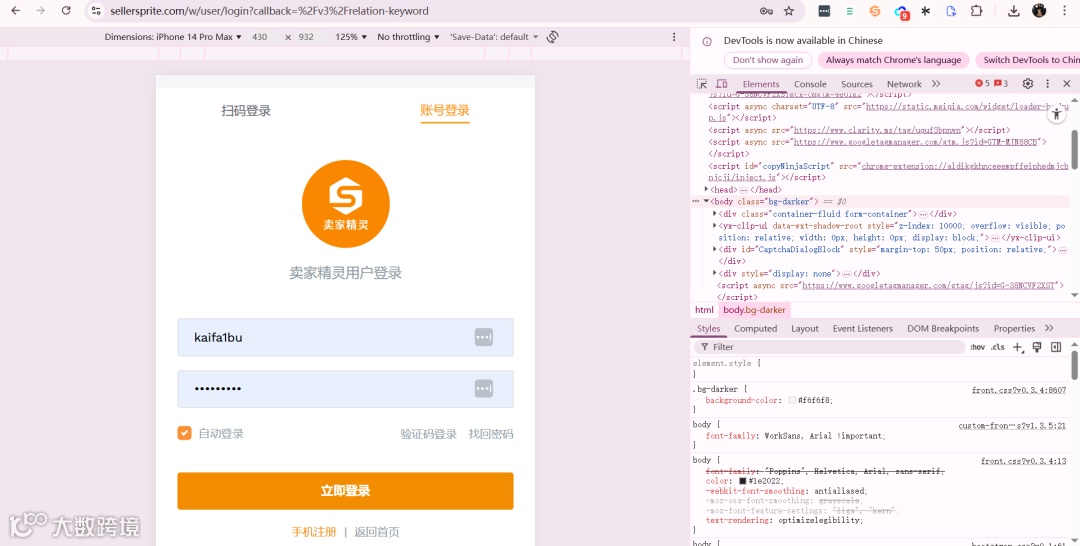The width and height of the screenshot is (1080, 546).
Task: Toggle the :hov element state button
Action: [x=977, y=347]
